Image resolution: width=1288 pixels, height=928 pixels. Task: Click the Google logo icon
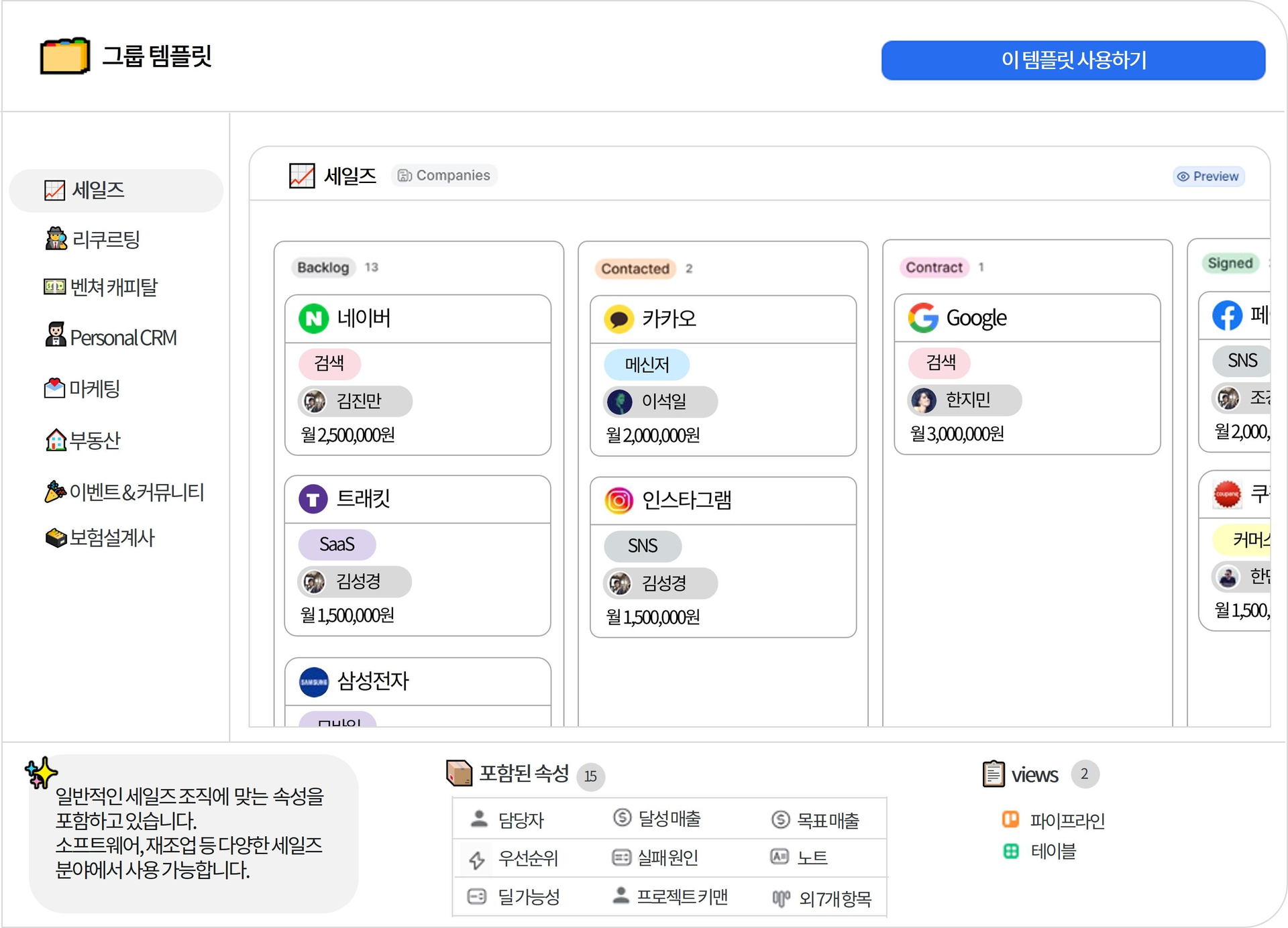tap(923, 318)
